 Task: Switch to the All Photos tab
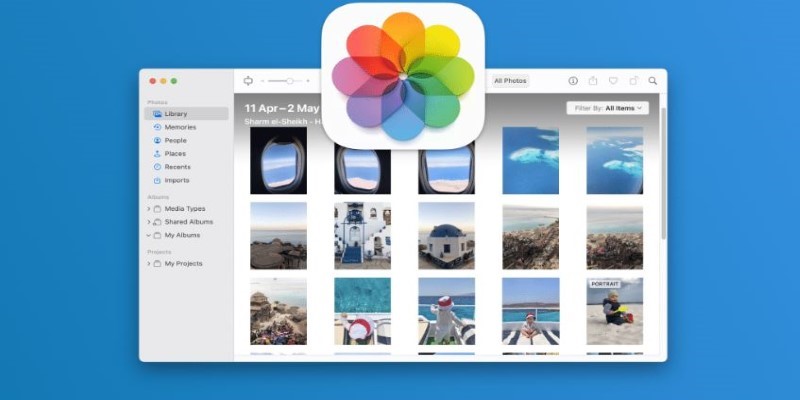point(510,81)
